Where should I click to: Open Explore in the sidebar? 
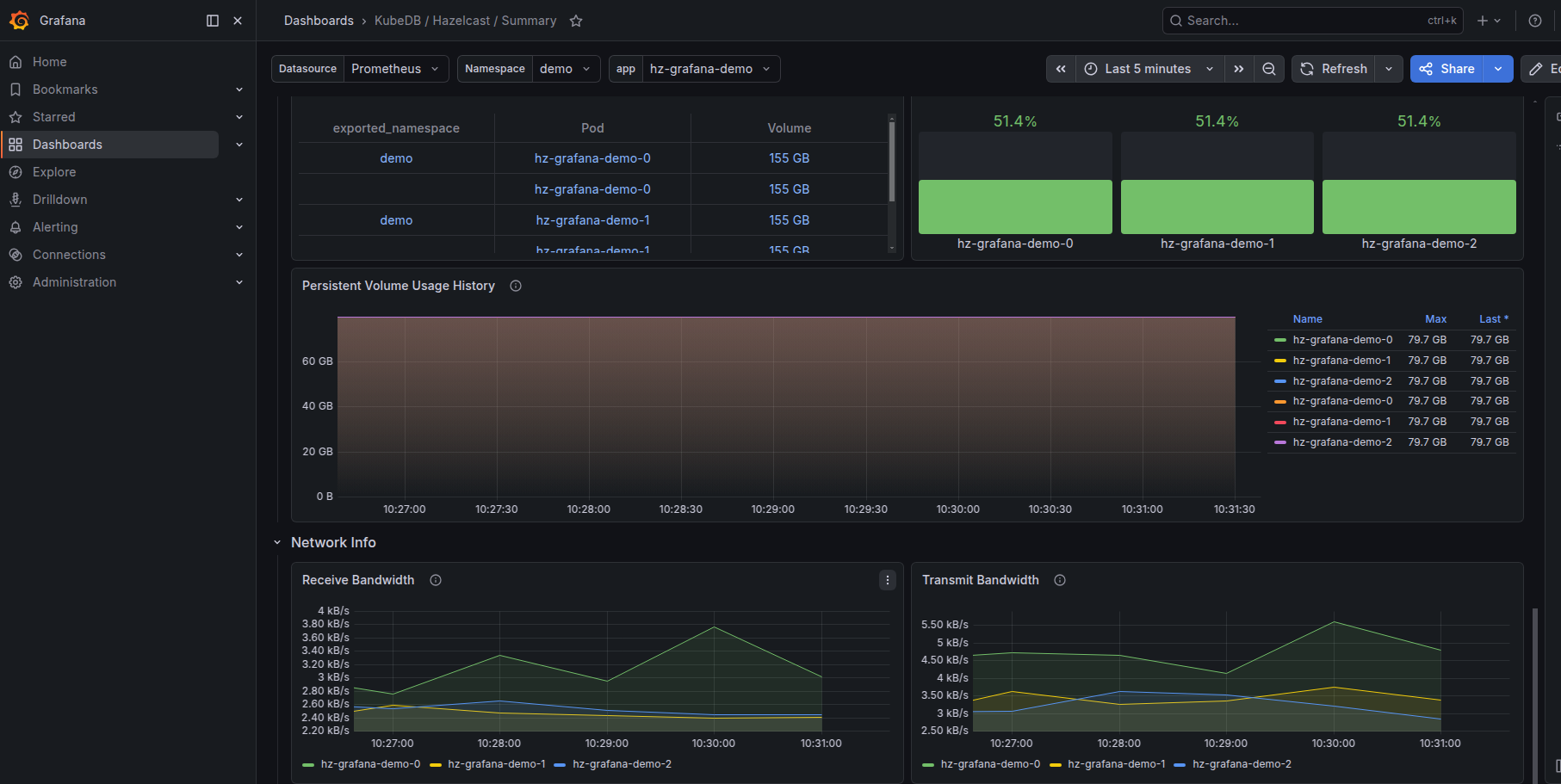coord(54,172)
